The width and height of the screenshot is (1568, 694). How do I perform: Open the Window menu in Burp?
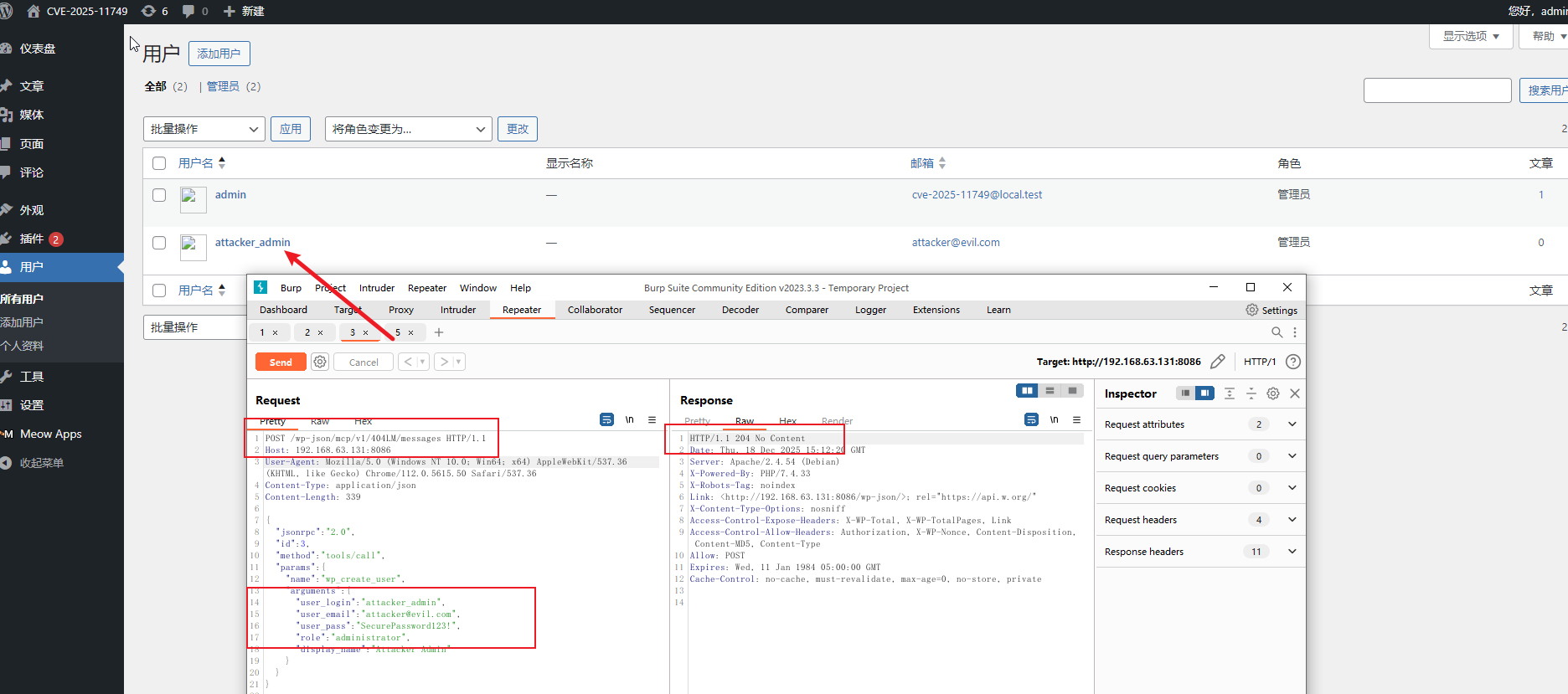(478, 288)
